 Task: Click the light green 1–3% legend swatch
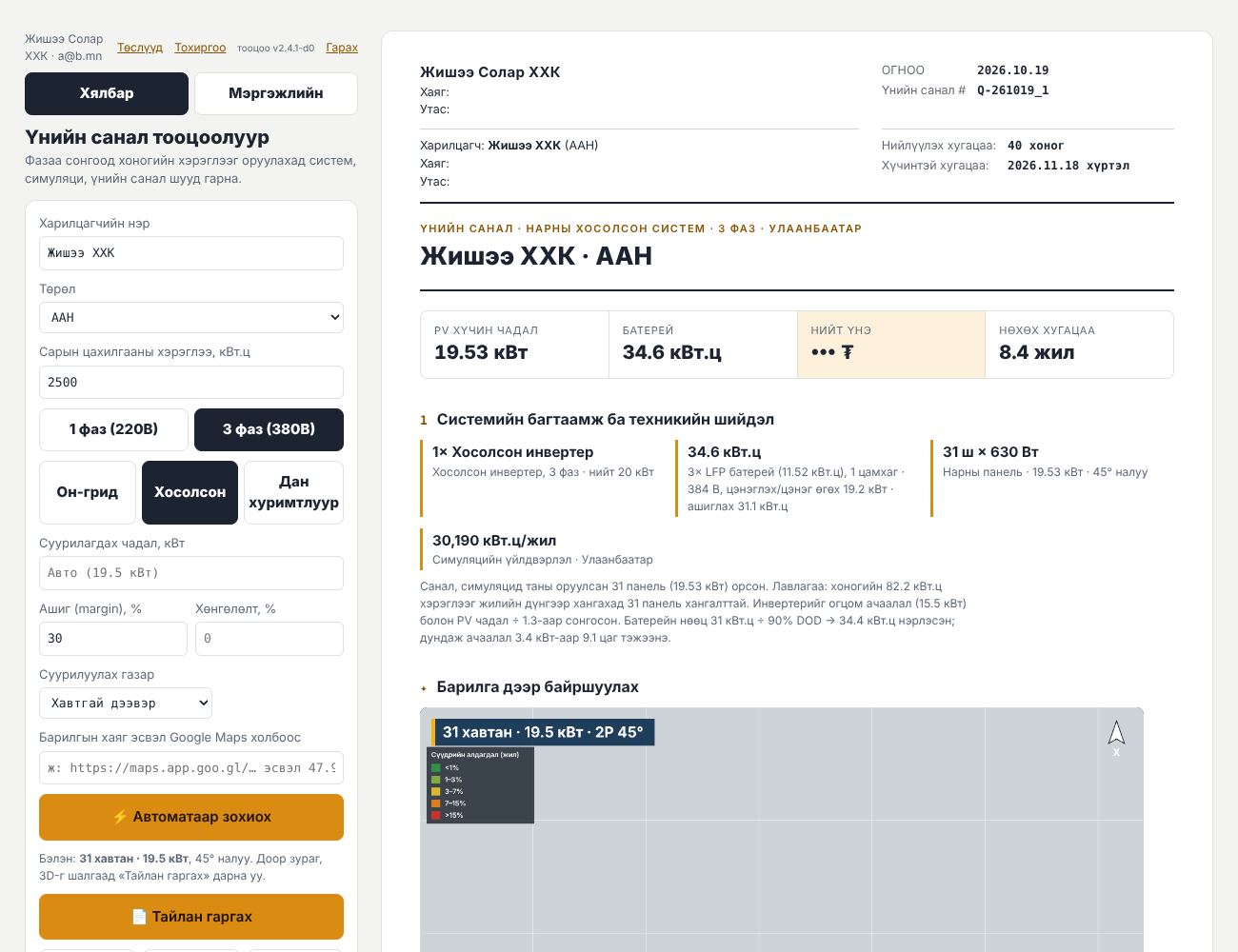click(x=436, y=780)
